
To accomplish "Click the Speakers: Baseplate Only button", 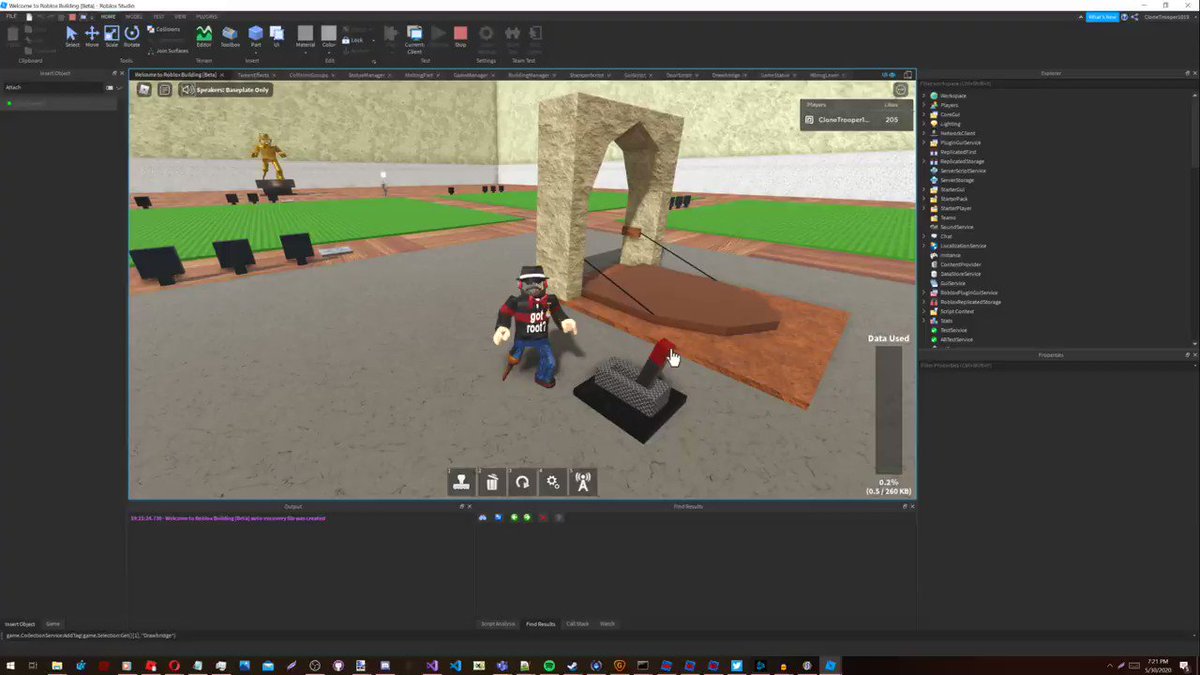I will click(x=225, y=89).
